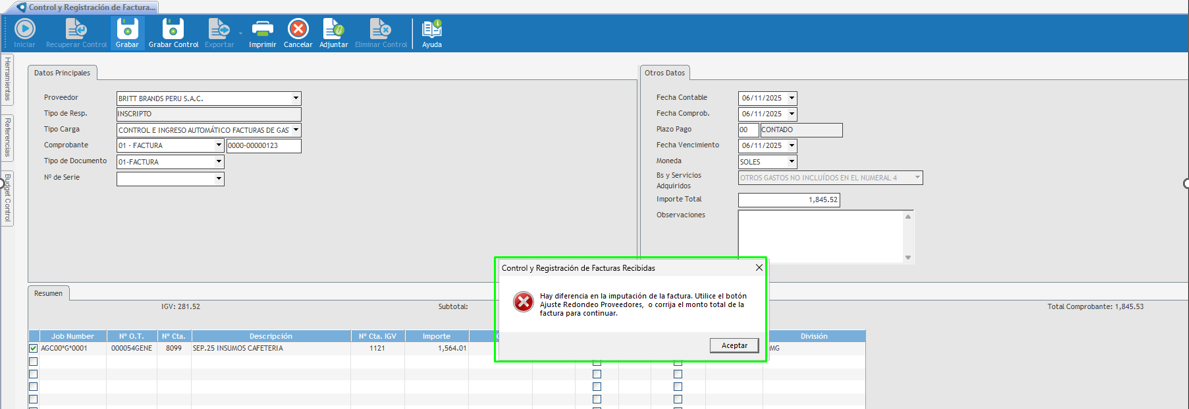Switch to the Otros Datos tab
Screen dimensions: 1189x409
(664, 73)
